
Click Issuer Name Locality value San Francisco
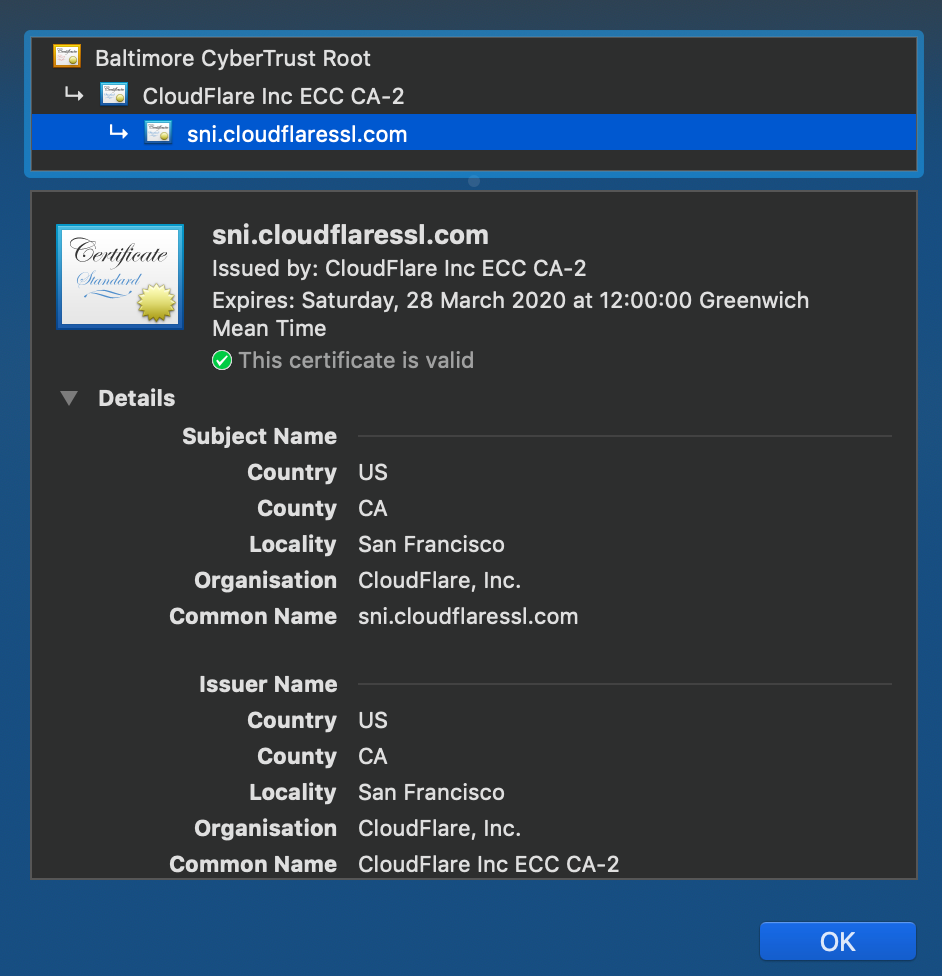point(431,792)
